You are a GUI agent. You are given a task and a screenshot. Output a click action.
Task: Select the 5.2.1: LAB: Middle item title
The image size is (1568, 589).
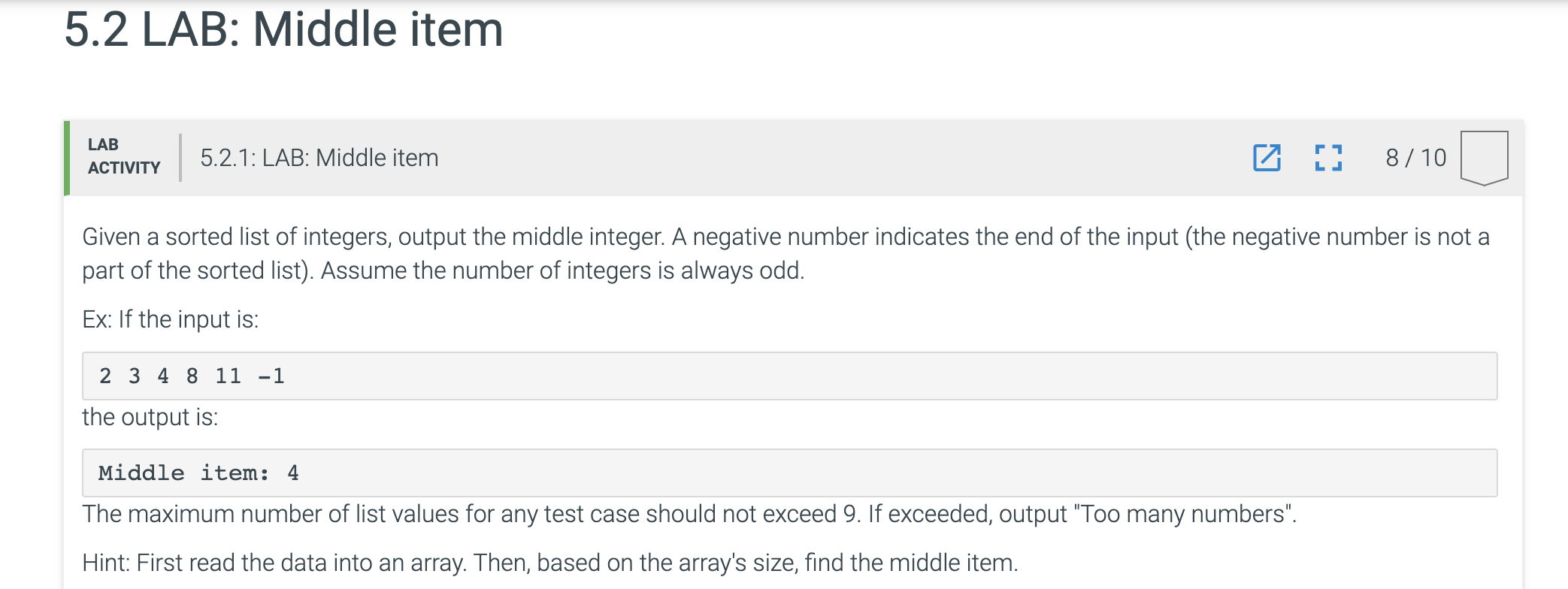(x=319, y=158)
